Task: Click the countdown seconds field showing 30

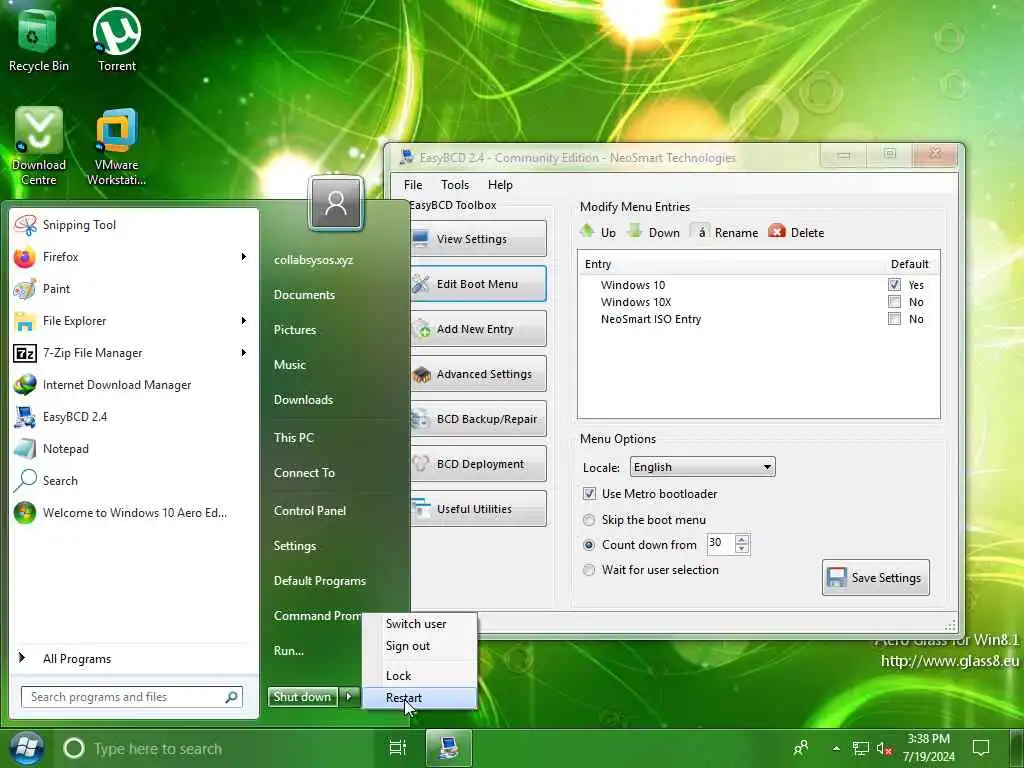Action: (721, 544)
